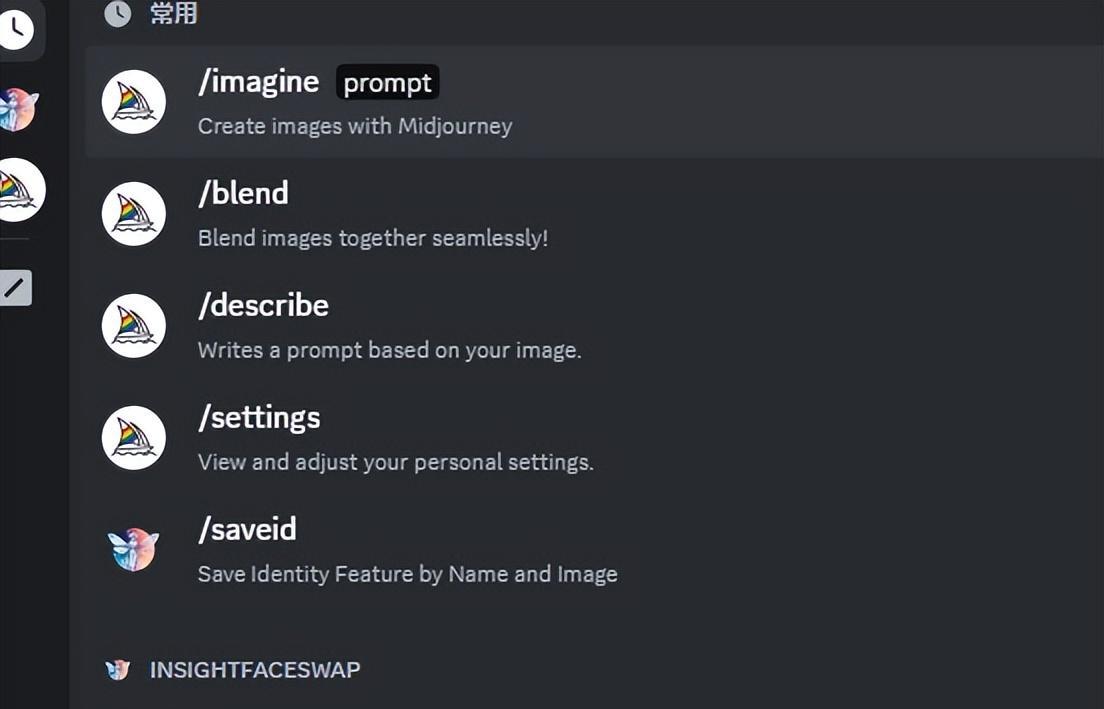This screenshot has height=709, width=1104.
Task: Select InsightFaceSwap bot icon in left sidebar
Action: coord(18,110)
